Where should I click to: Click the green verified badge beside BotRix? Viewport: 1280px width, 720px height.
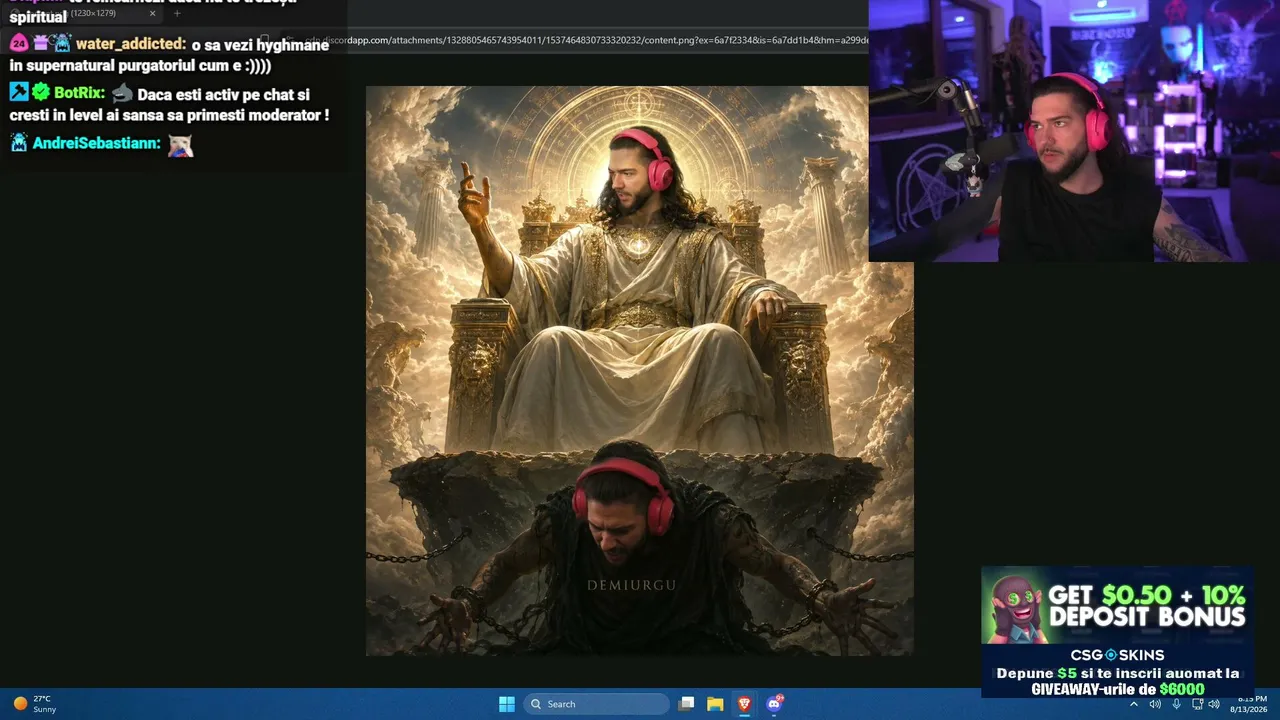click(41, 92)
